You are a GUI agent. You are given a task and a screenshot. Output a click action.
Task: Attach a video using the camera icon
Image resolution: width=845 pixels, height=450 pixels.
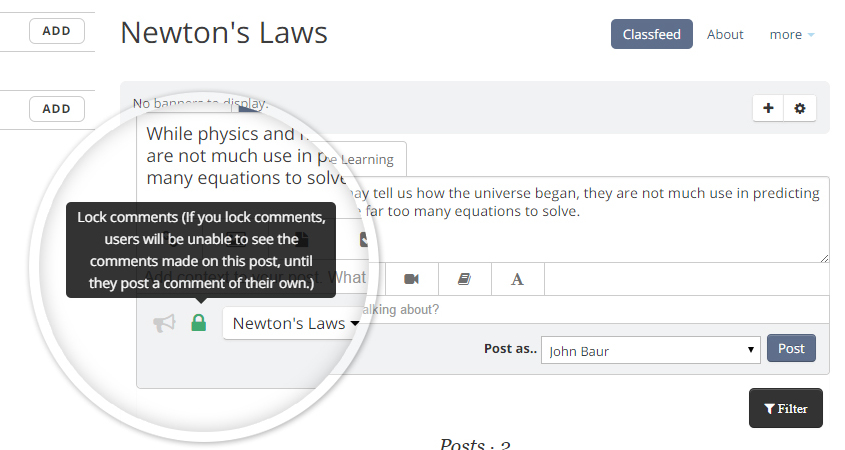[x=412, y=279]
